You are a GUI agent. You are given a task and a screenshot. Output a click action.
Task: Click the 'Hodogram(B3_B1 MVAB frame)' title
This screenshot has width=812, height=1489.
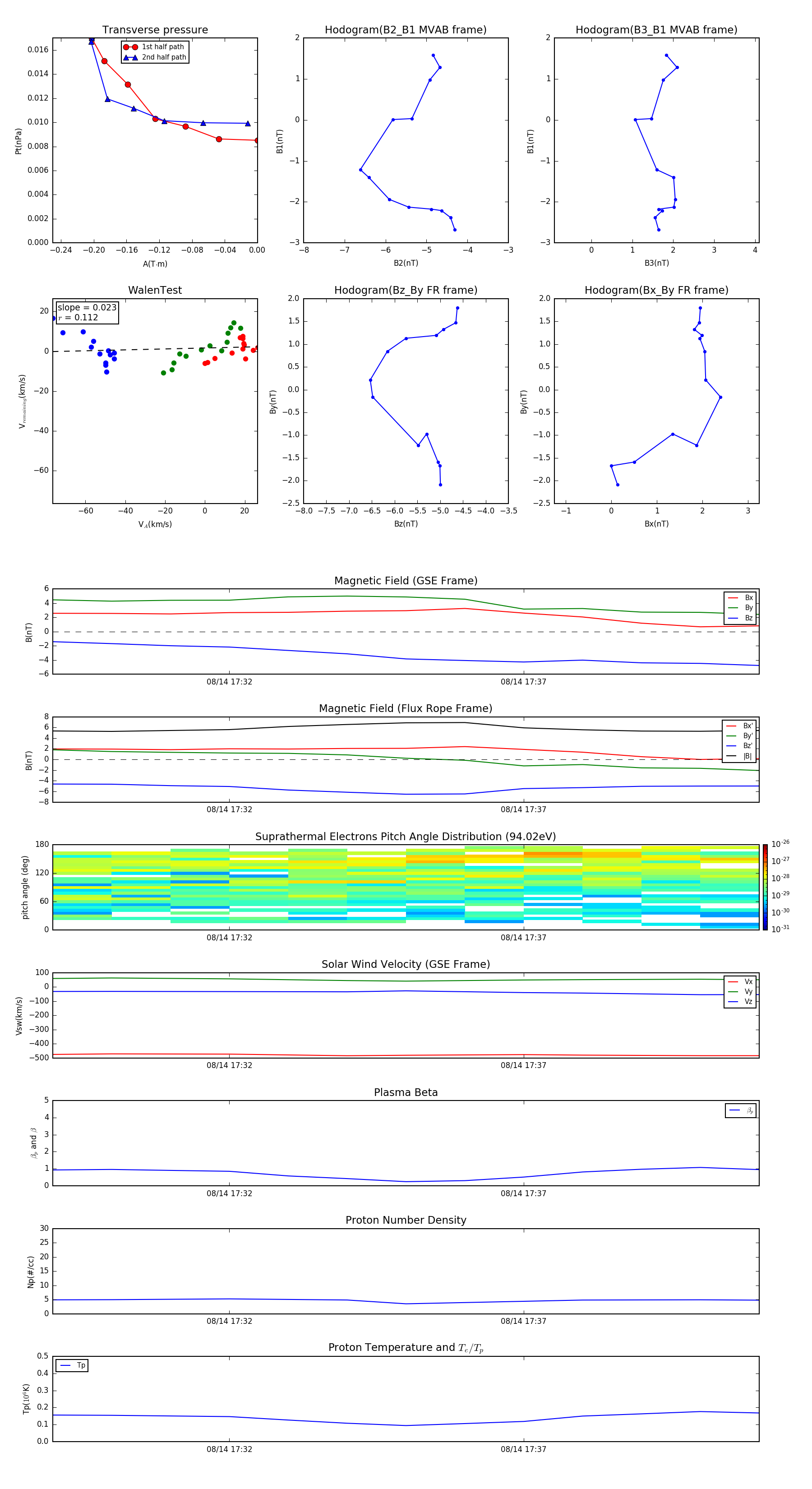656,29
